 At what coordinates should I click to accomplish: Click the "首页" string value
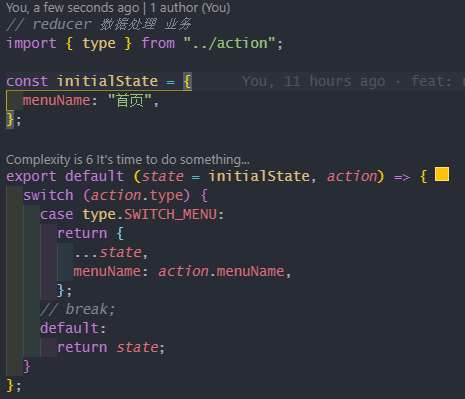click(130, 100)
